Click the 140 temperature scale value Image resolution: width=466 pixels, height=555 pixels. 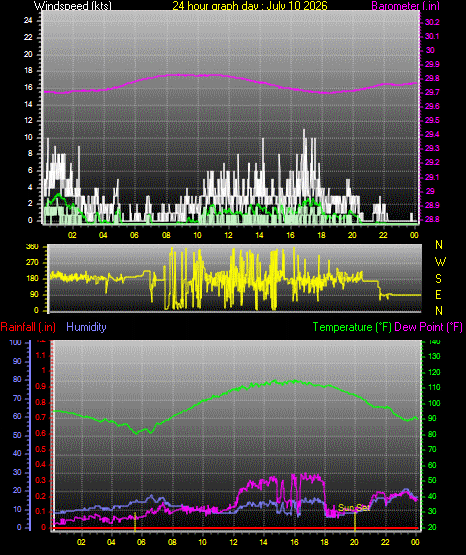click(434, 342)
